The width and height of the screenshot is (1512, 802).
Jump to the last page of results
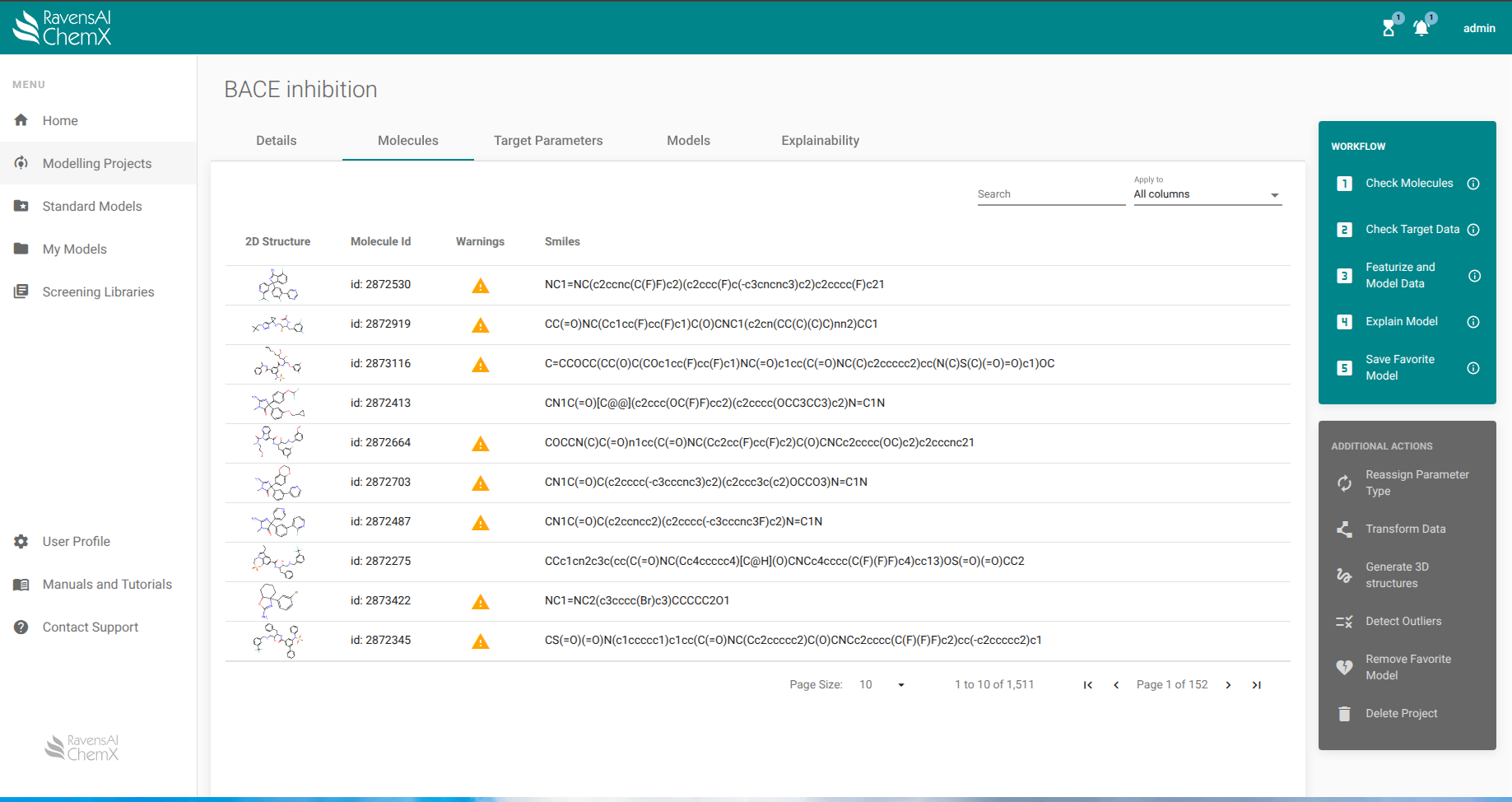tap(1257, 685)
